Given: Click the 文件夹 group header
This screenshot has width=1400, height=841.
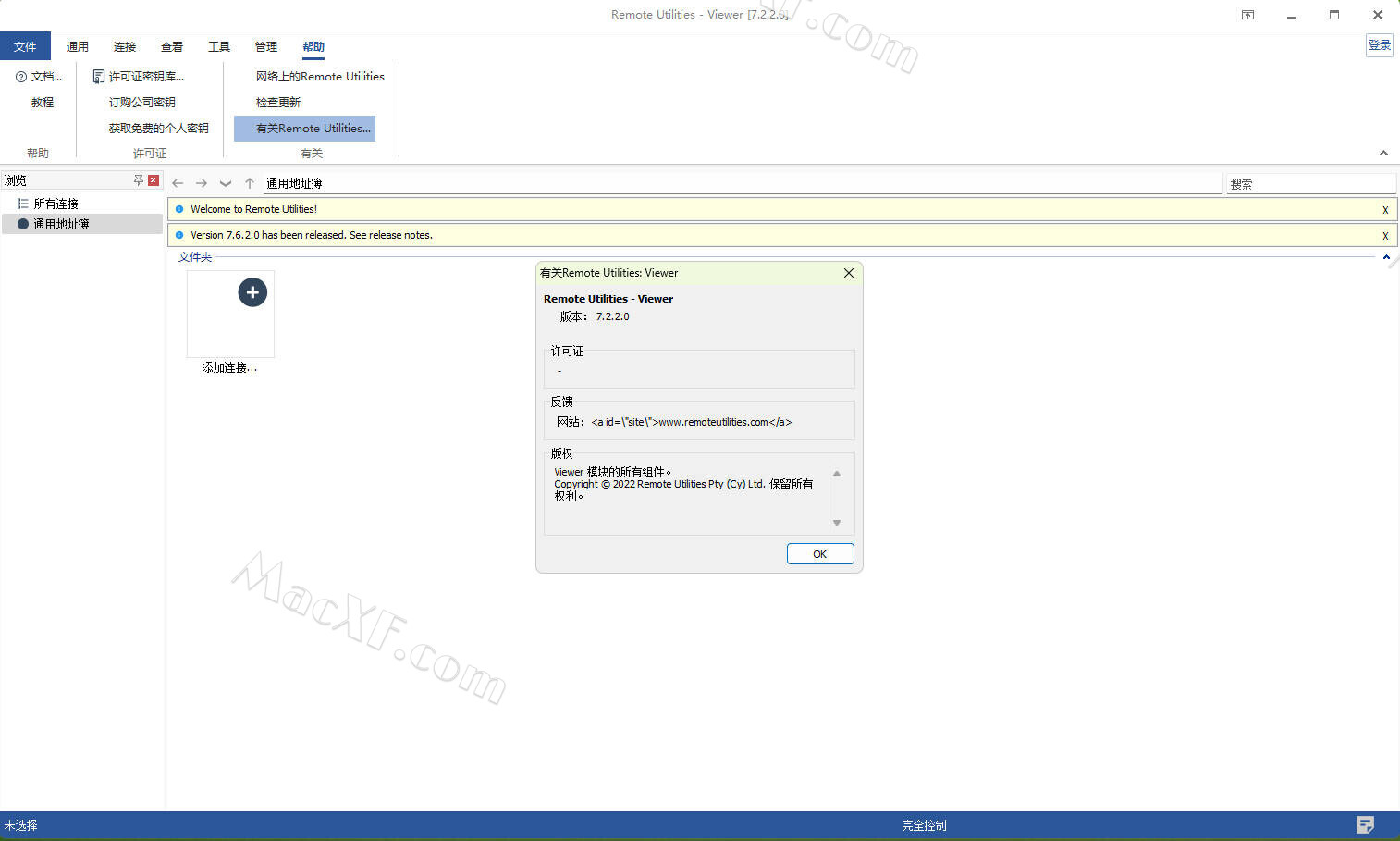Looking at the screenshot, I should [195, 257].
